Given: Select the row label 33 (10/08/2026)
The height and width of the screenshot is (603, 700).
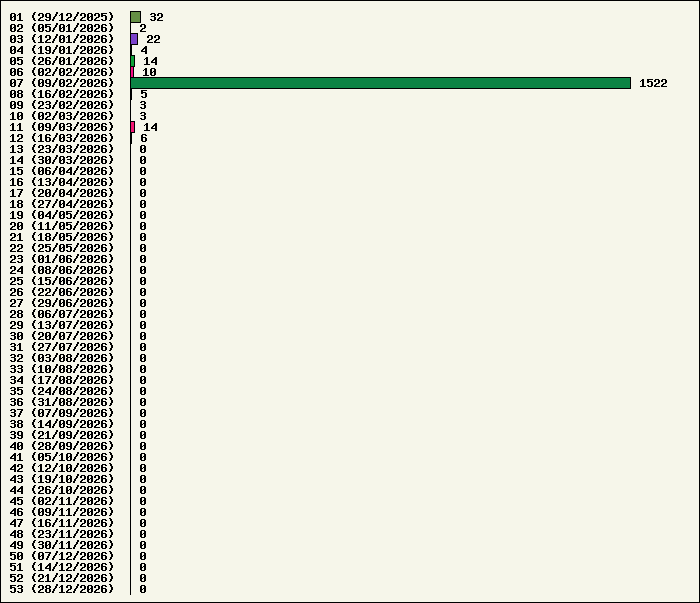Looking at the screenshot, I should pos(62,370).
